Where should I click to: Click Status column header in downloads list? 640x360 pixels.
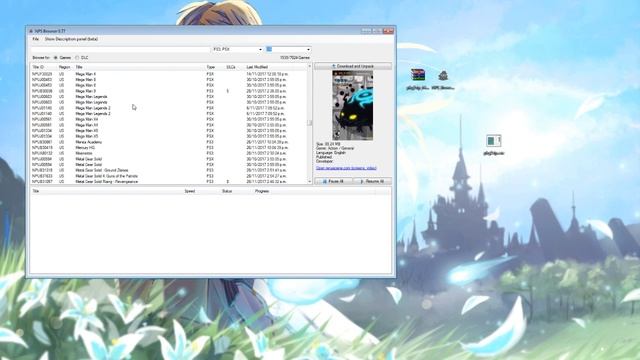point(227,191)
